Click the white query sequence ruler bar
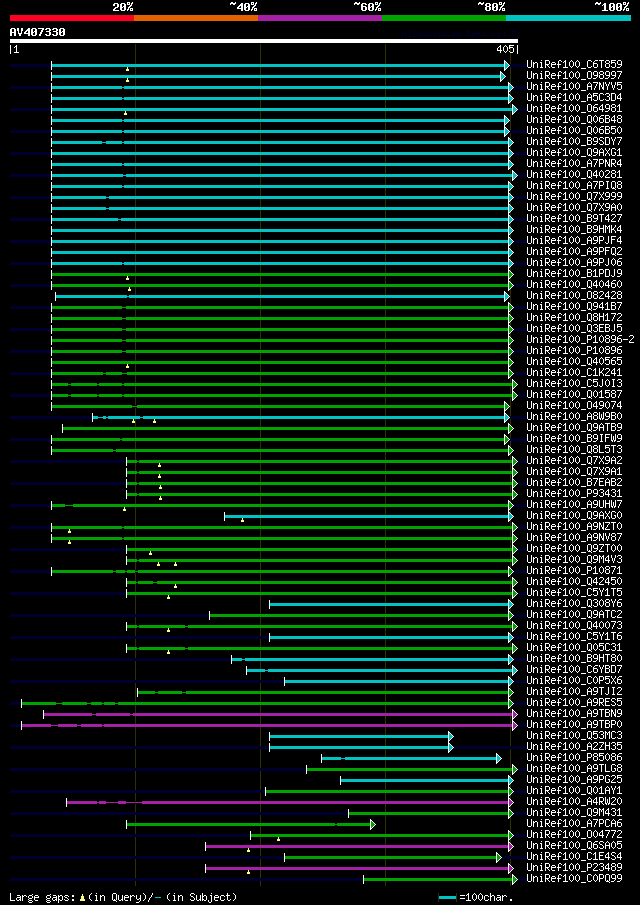 point(264,41)
